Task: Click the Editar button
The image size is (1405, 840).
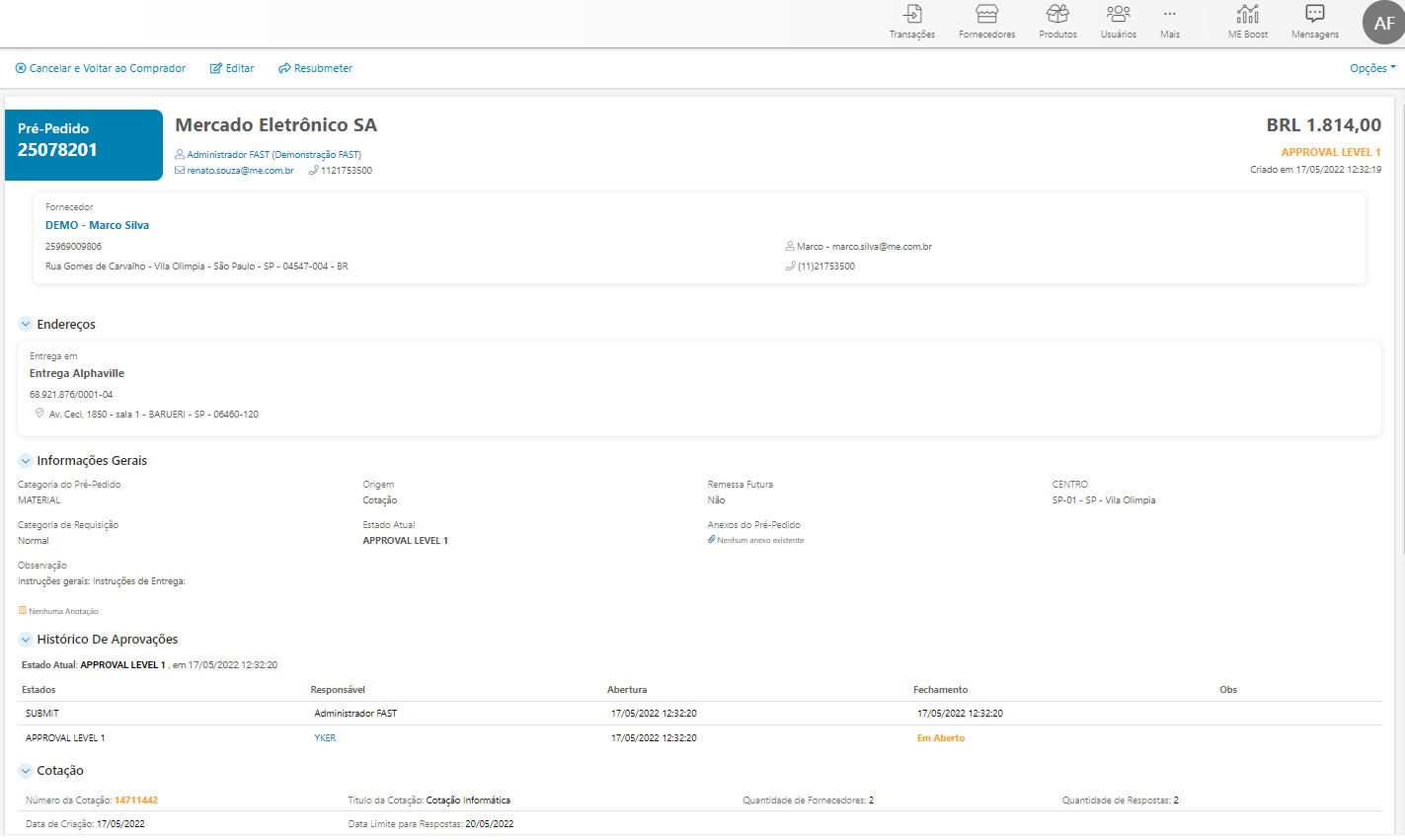Action: [x=232, y=68]
